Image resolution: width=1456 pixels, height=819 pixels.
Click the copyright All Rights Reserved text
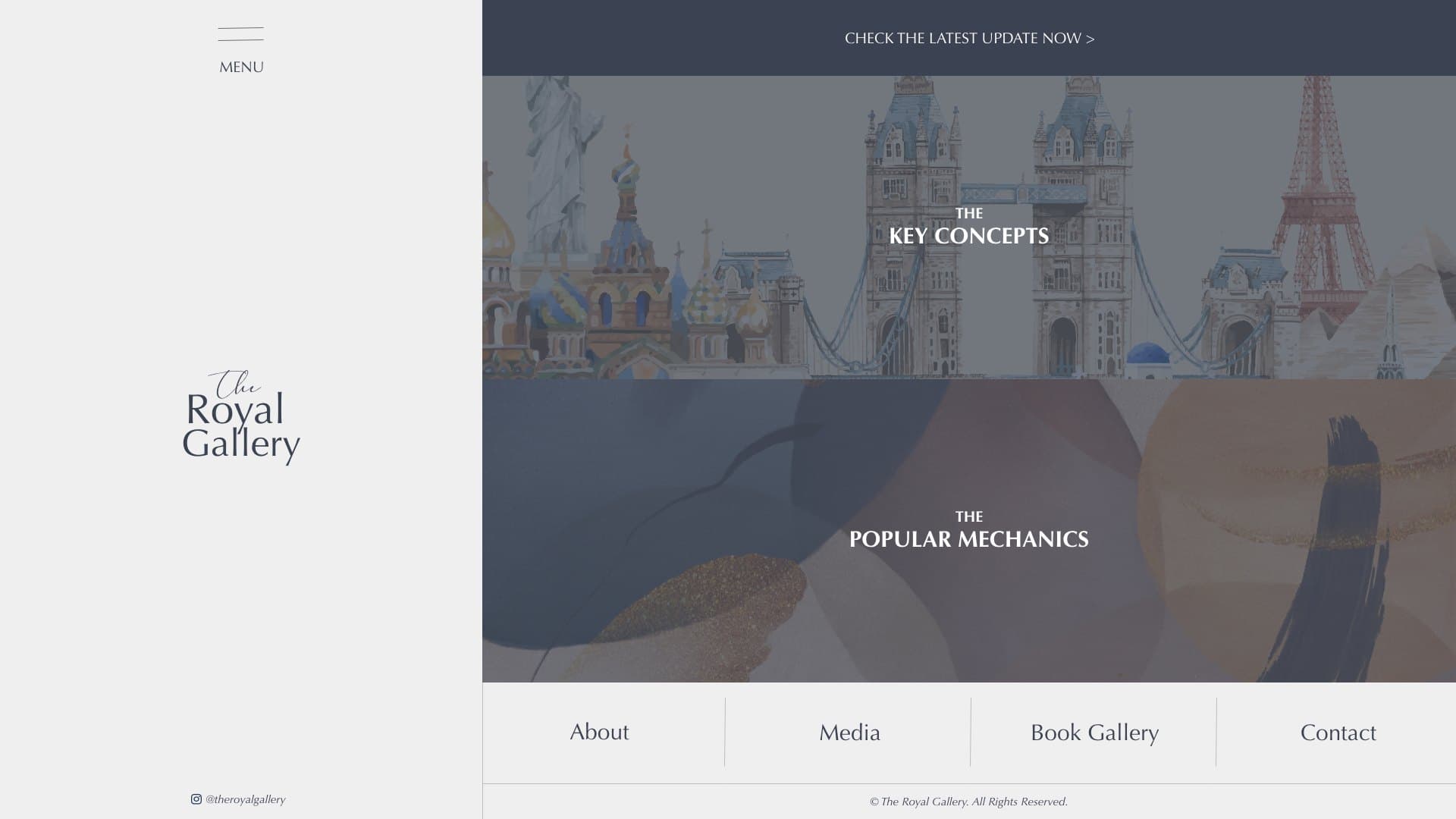click(x=969, y=802)
